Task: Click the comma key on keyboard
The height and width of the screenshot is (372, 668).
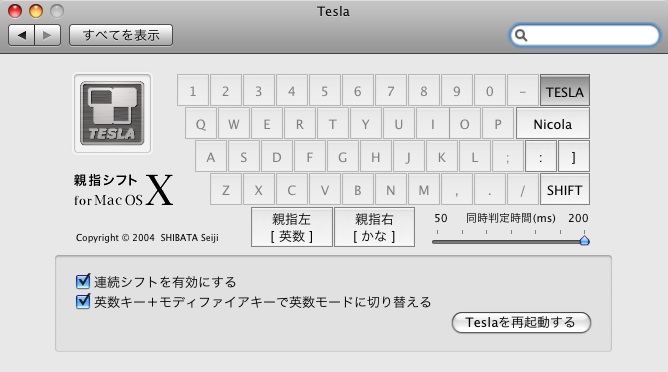Action: click(457, 190)
